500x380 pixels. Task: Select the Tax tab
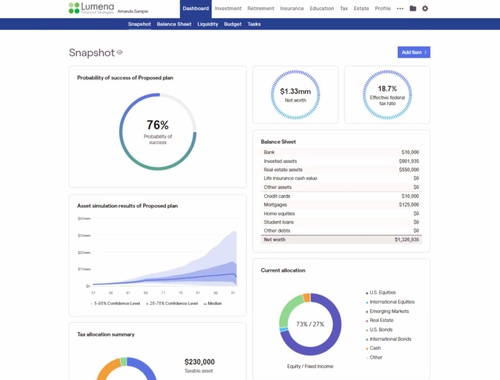(344, 8)
